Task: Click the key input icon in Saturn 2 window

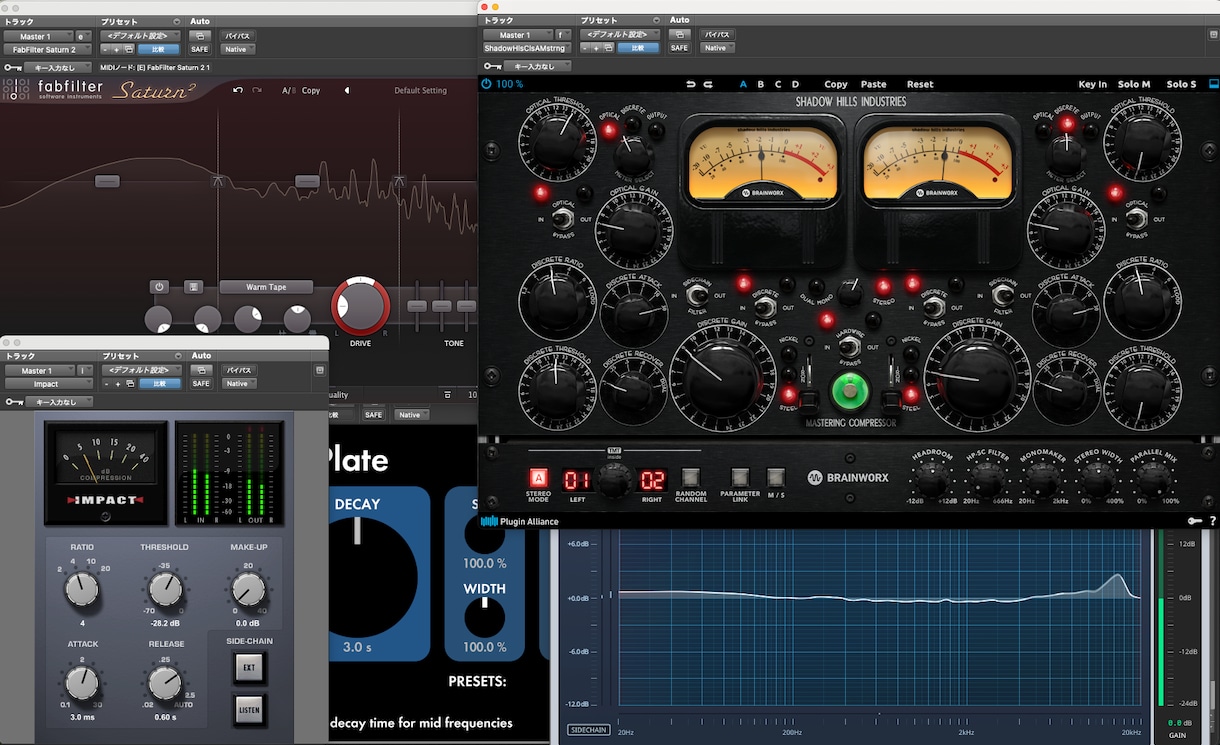Action: tap(11, 67)
